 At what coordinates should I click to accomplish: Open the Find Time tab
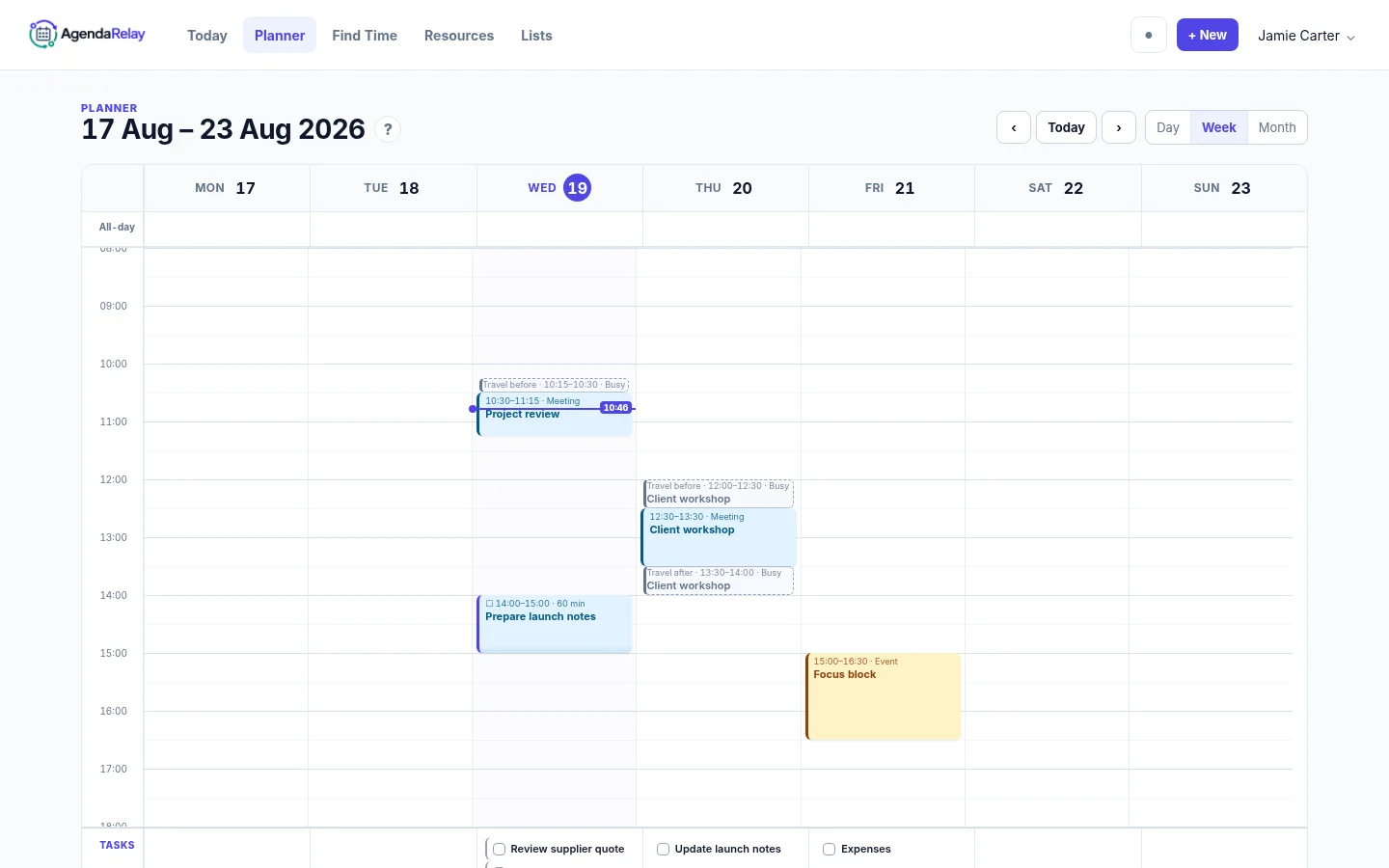(x=365, y=36)
